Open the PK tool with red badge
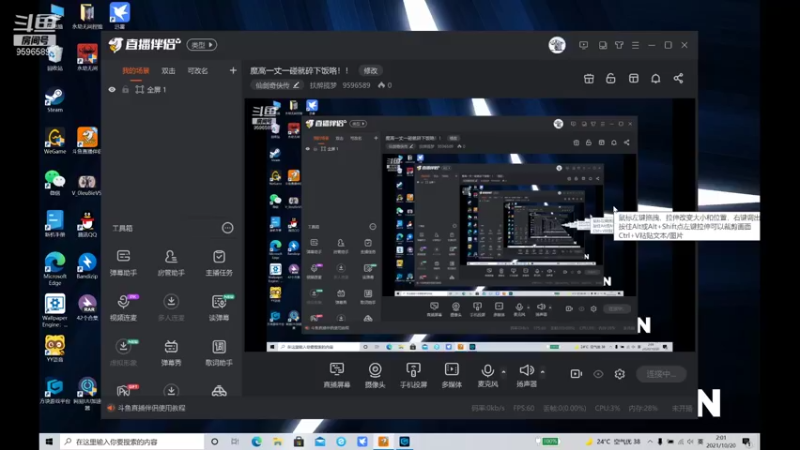This screenshot has width=800, height=450. [125, 390]
